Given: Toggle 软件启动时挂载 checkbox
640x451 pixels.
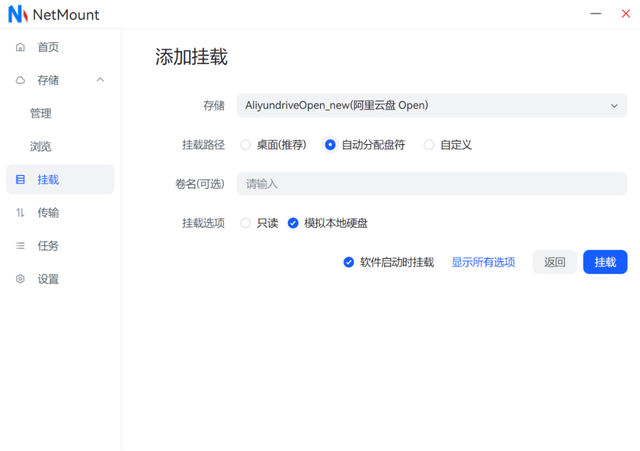Looking at the screenshot, I should point(349,262).
